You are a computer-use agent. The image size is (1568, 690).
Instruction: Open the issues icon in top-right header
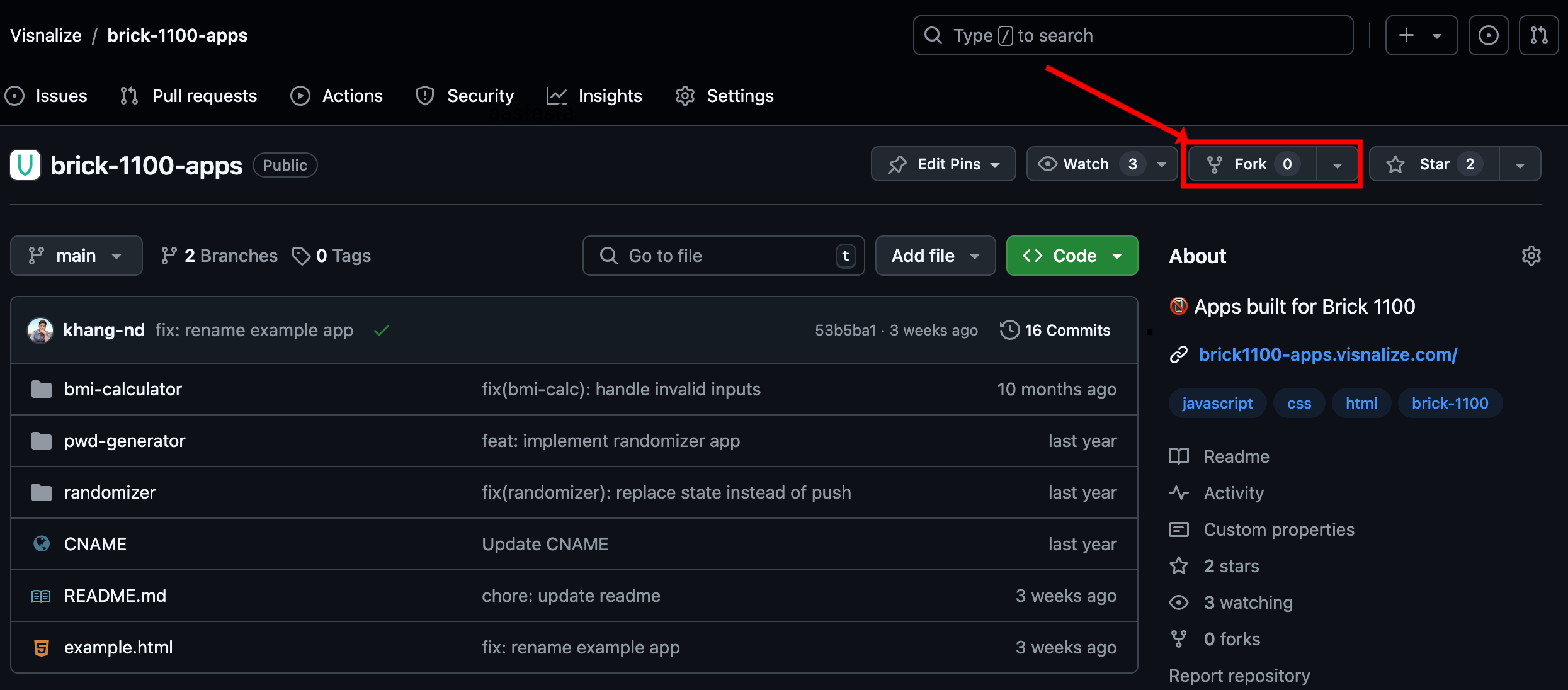pyautogui.click(x=1488, y=35)
